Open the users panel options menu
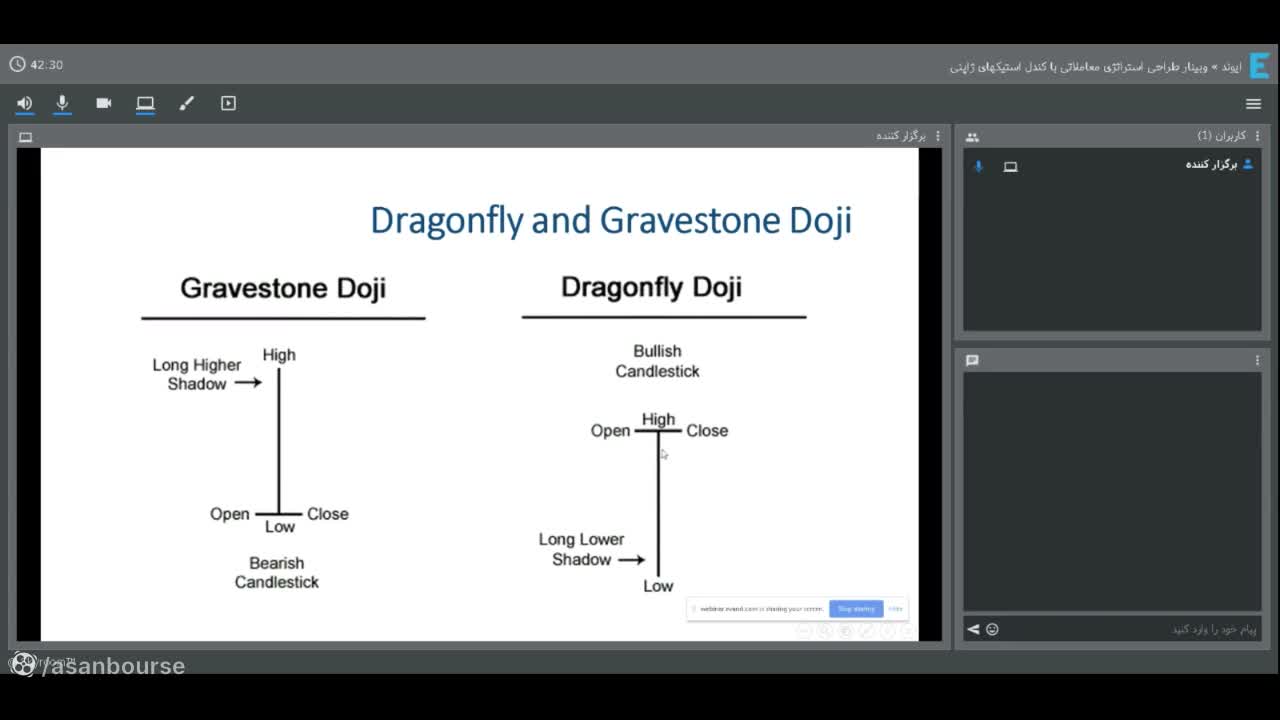Image resolution: width=1280 pixels, height=720 pixels. 1257,136
